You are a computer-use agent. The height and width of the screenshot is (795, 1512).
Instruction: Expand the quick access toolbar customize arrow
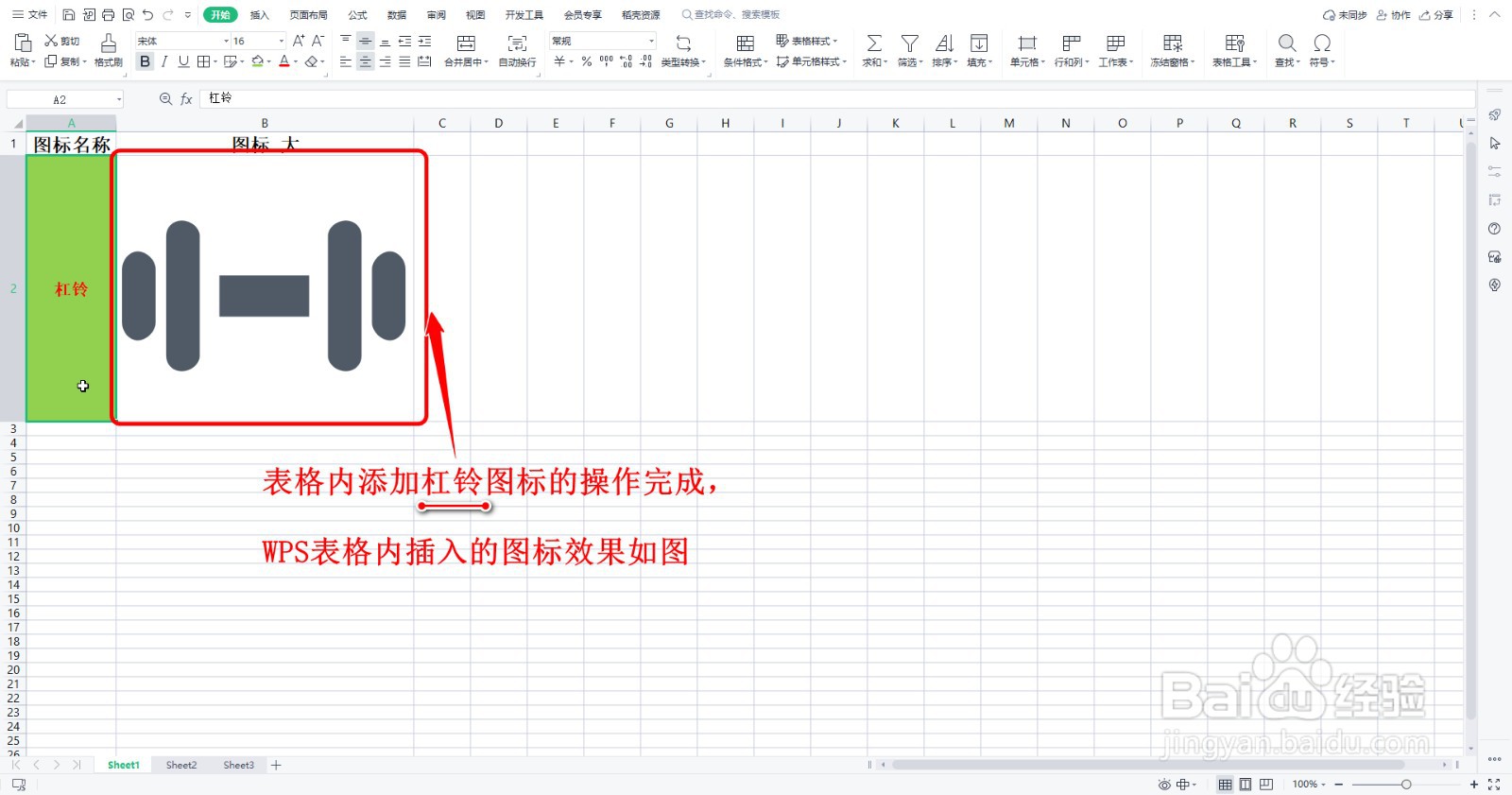pos(188,15)
